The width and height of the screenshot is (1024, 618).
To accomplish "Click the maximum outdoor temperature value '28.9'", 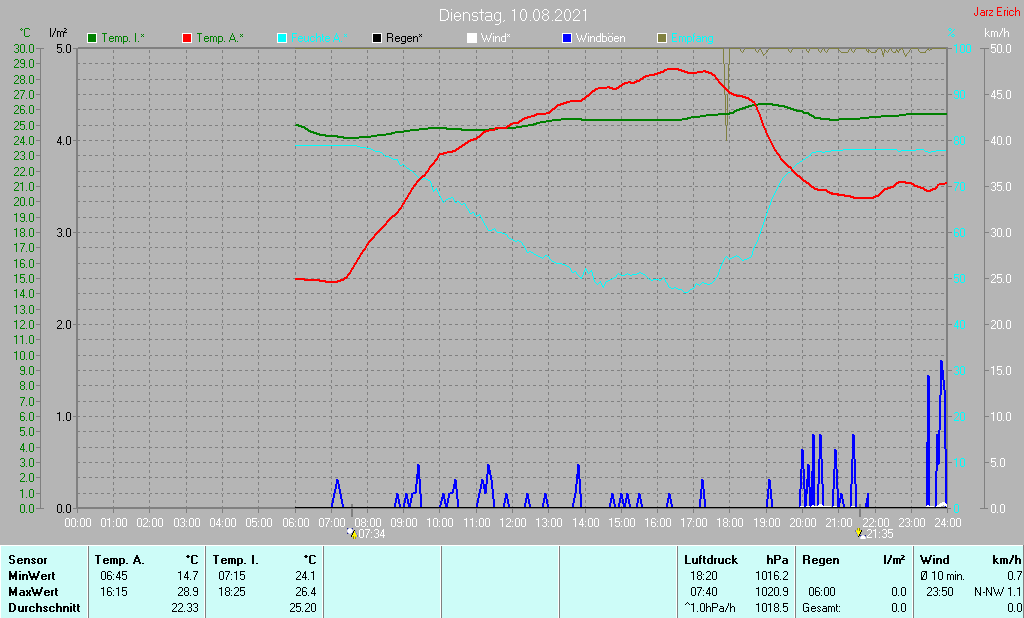I will (187, 591).
